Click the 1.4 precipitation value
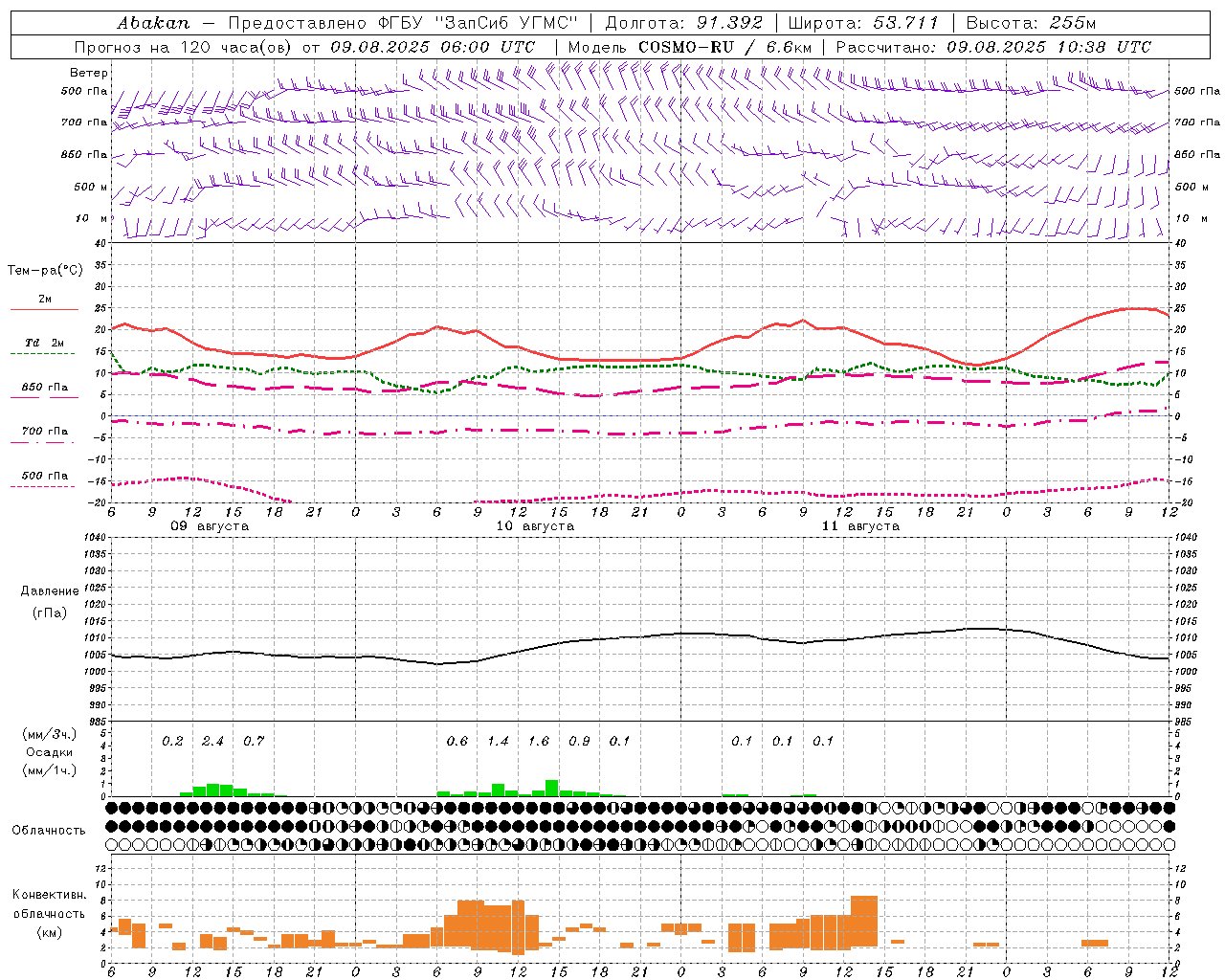 (x=498, y=741)
